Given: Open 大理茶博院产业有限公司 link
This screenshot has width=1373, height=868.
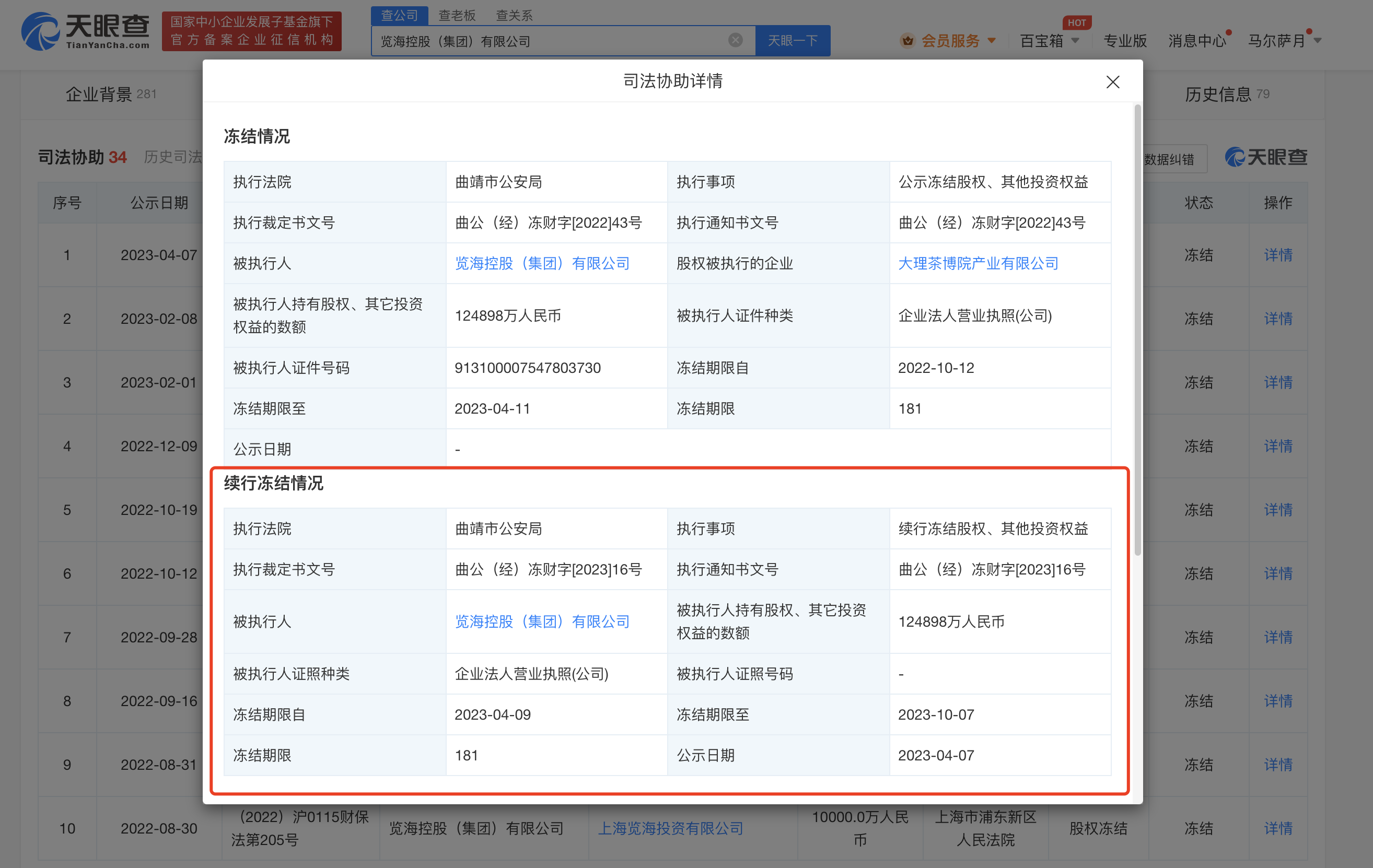Looking at the screenshot, I should pos(978,263).
